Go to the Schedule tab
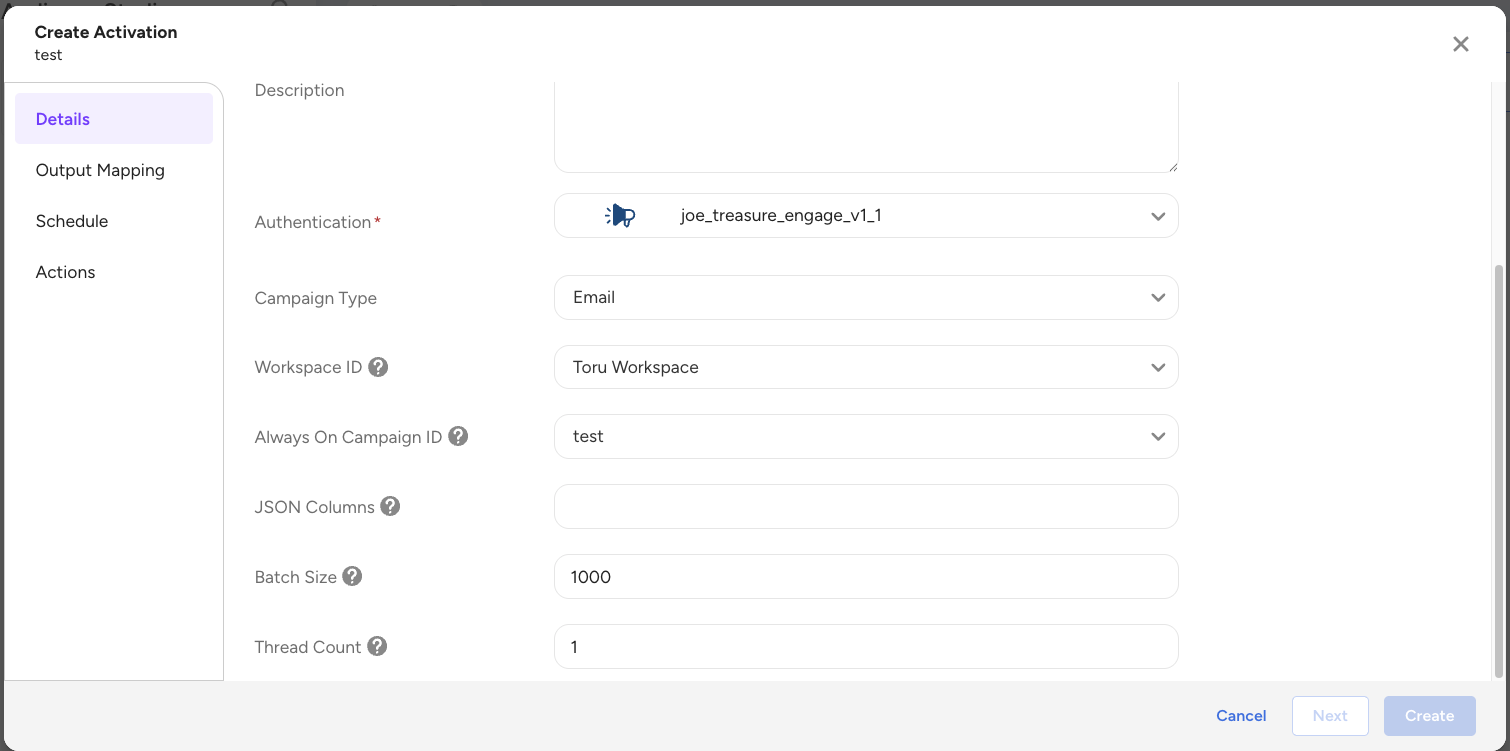The width and height of the screenshot is (1510, 751). 72,221
